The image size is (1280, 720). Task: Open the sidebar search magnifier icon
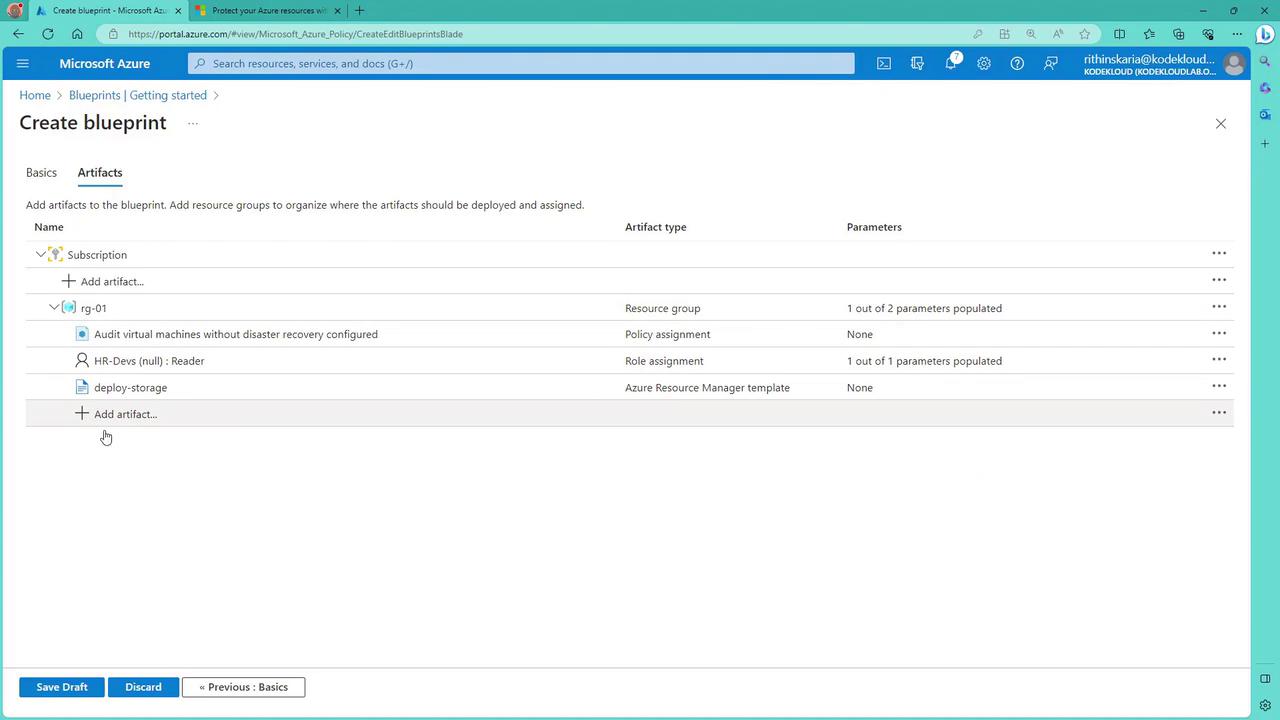[1265, 62]
